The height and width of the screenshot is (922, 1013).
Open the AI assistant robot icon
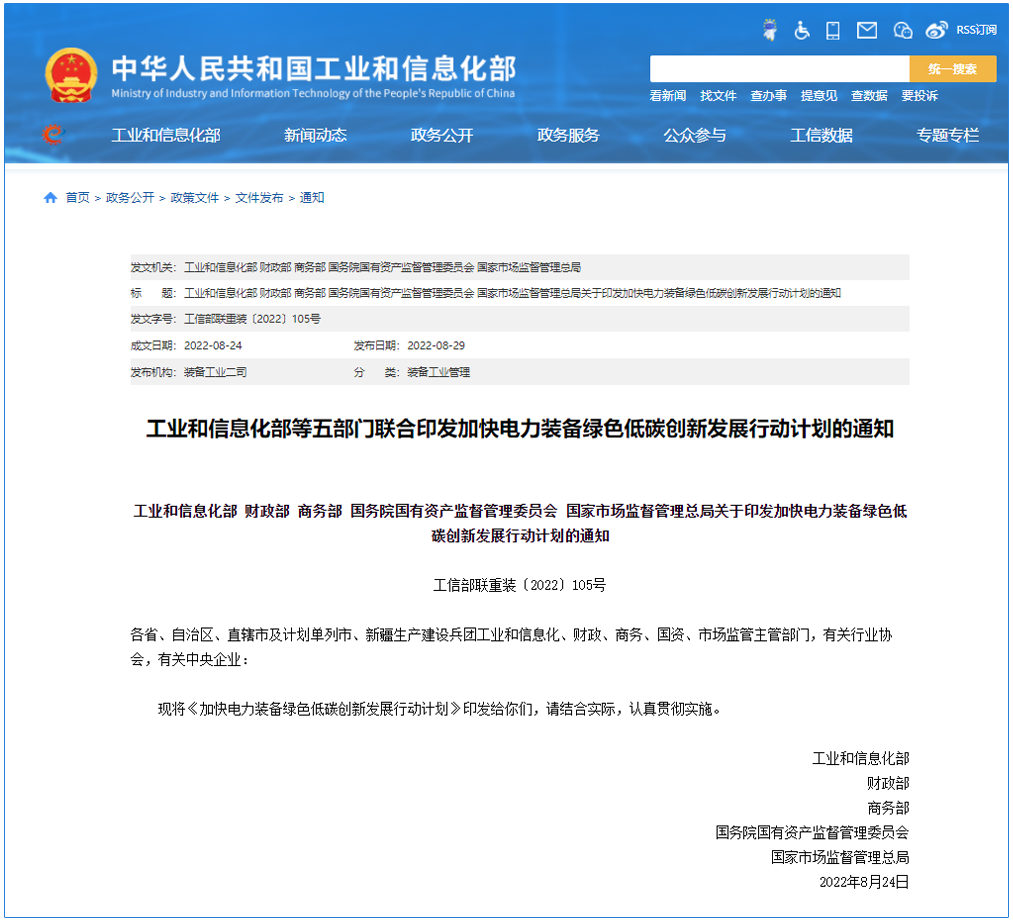pyautogui.click(x=770, y=30)
